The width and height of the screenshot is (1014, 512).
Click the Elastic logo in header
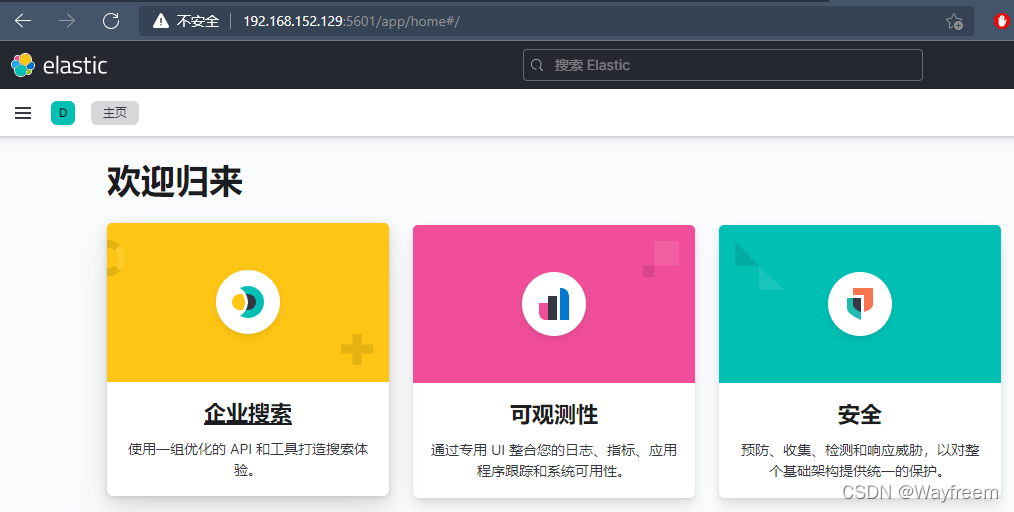[59, 65]
